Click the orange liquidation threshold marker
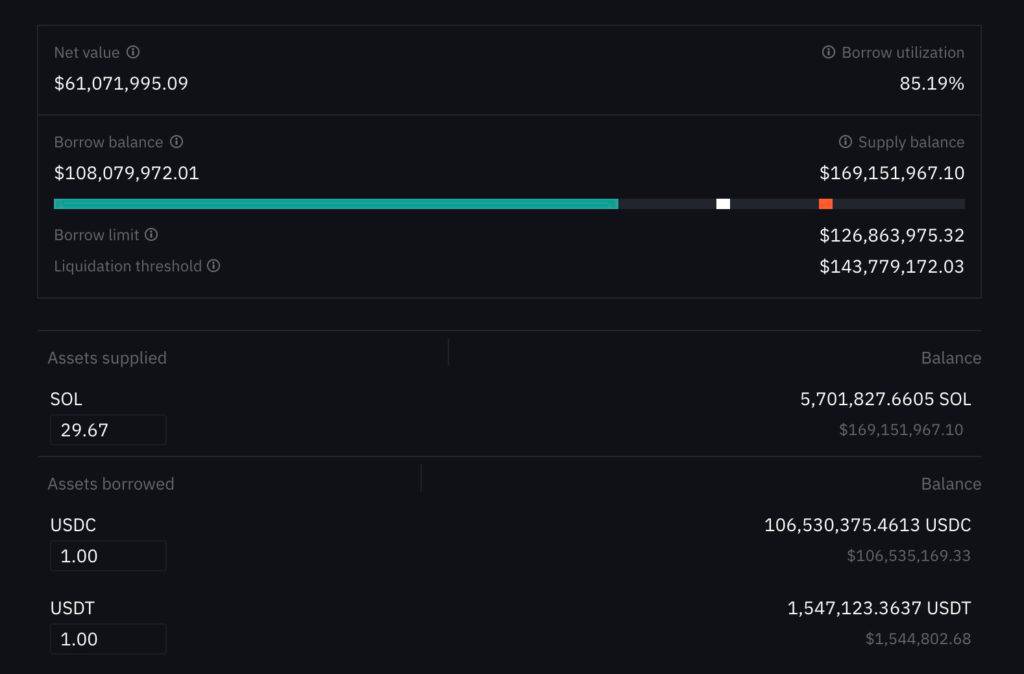 click(825, 204)
